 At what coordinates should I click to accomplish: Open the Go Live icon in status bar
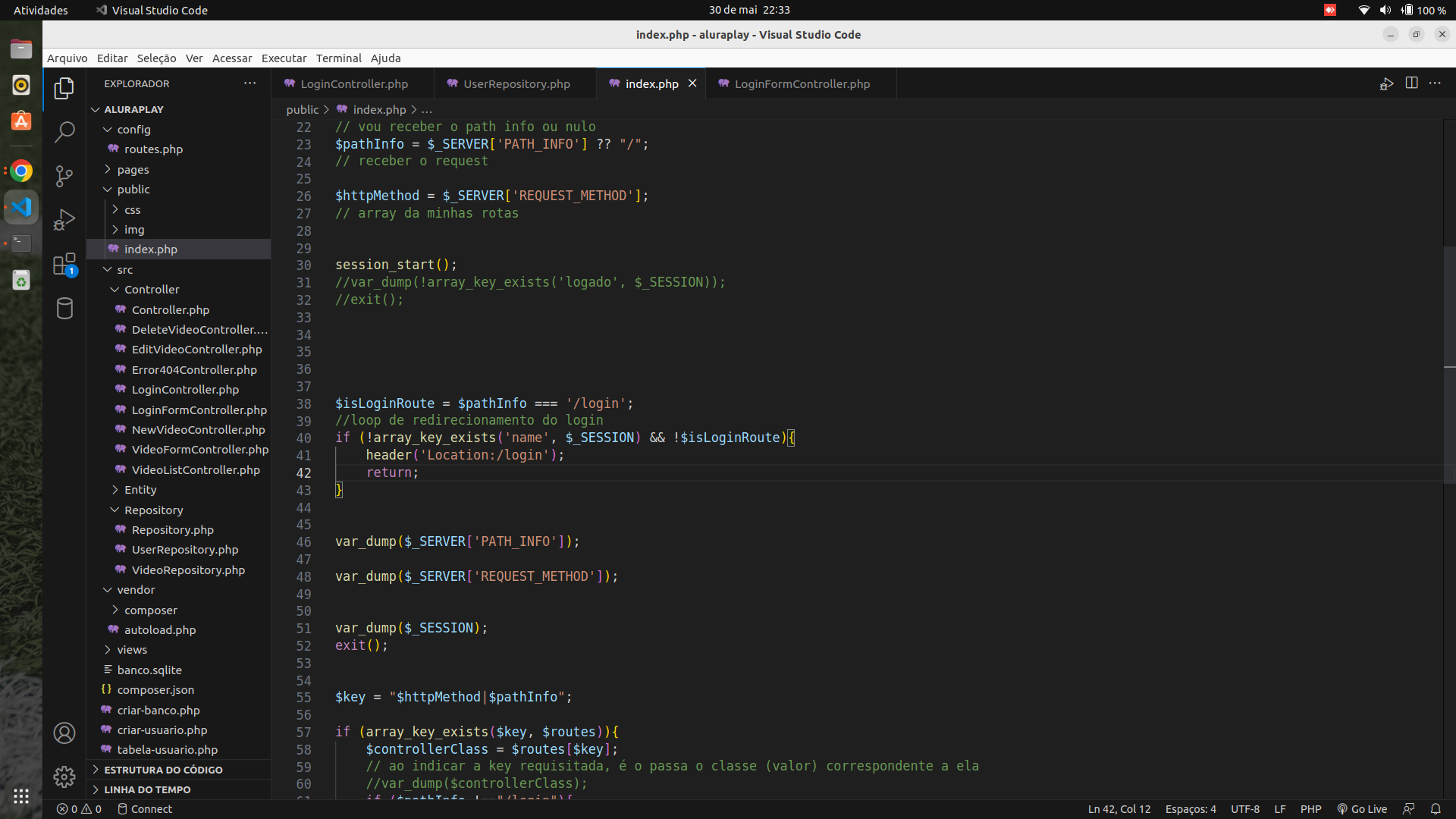pos(1363,809)
